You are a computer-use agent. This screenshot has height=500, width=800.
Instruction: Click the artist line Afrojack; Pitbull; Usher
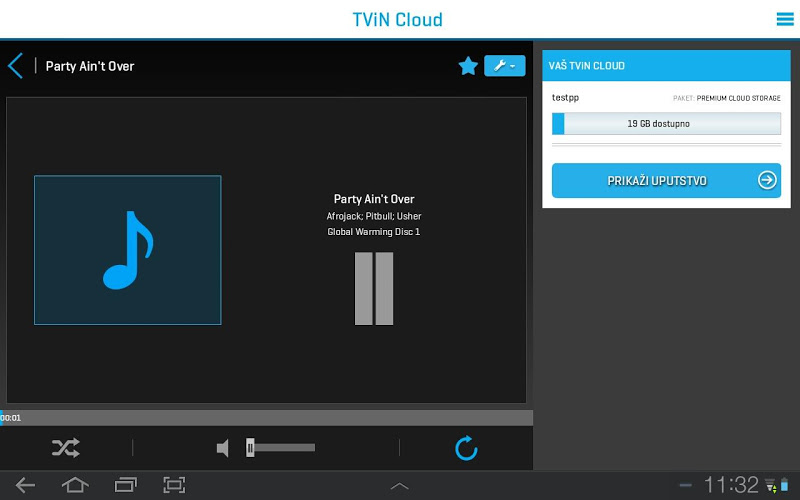point(374,216)
